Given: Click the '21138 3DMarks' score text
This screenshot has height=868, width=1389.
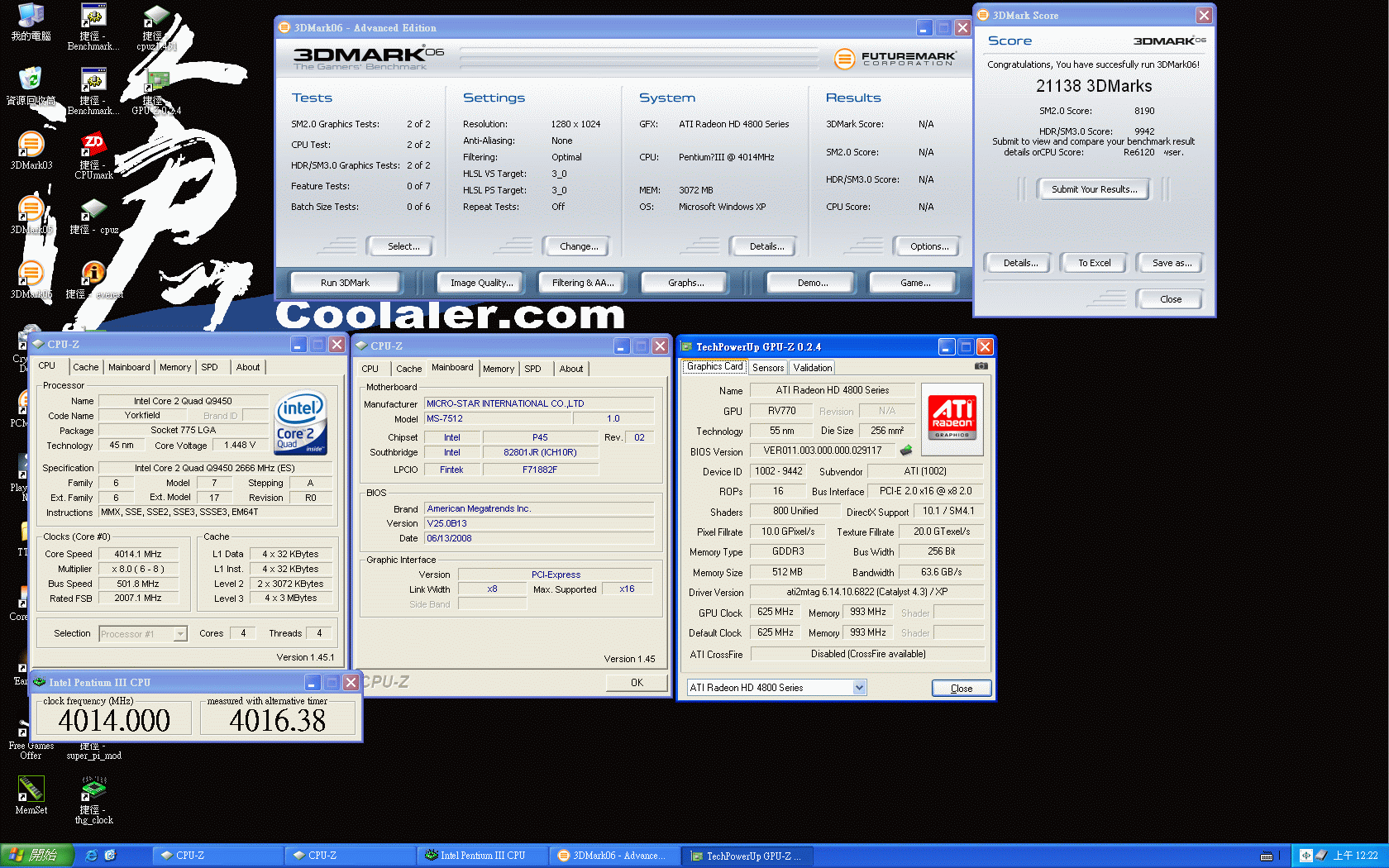Looking at the screenshot, I should (x=1094, y=86).
